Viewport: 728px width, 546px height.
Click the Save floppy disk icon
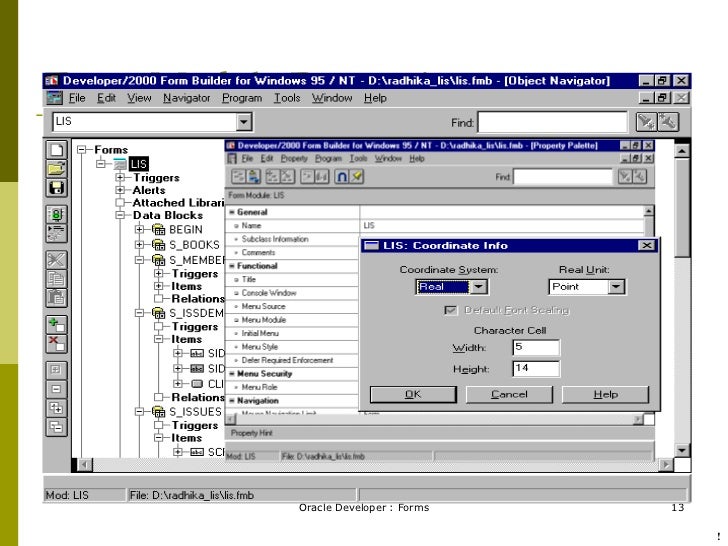(x=56, y=188)
